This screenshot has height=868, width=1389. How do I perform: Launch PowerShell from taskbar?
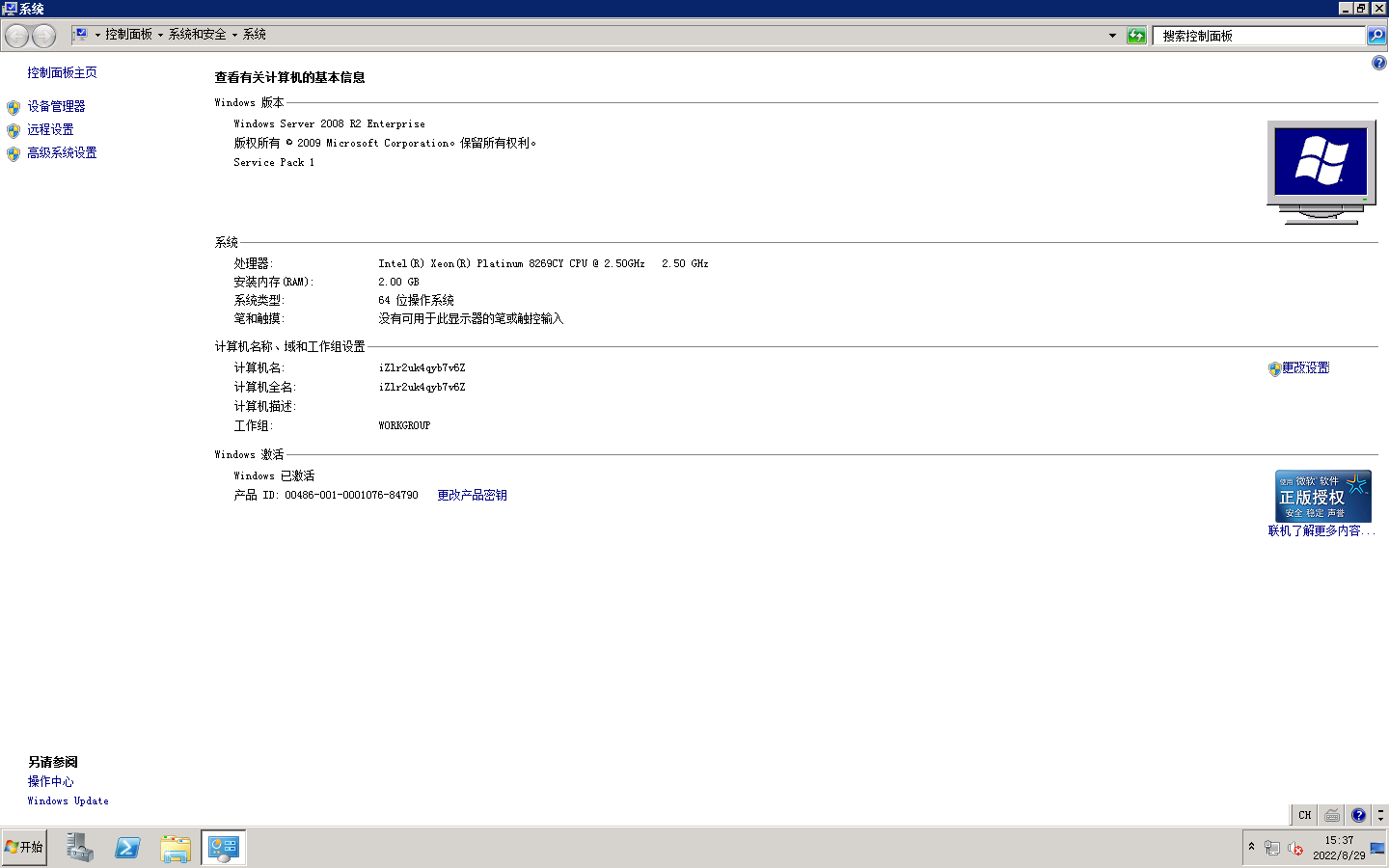pos(127,848)
